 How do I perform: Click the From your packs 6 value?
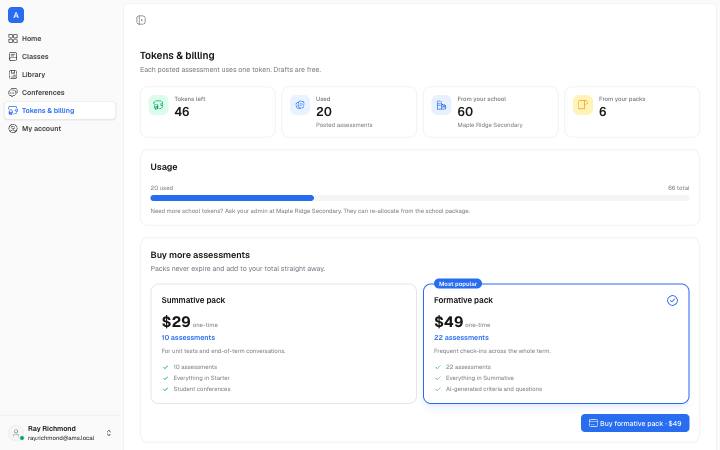pos(602,112)
